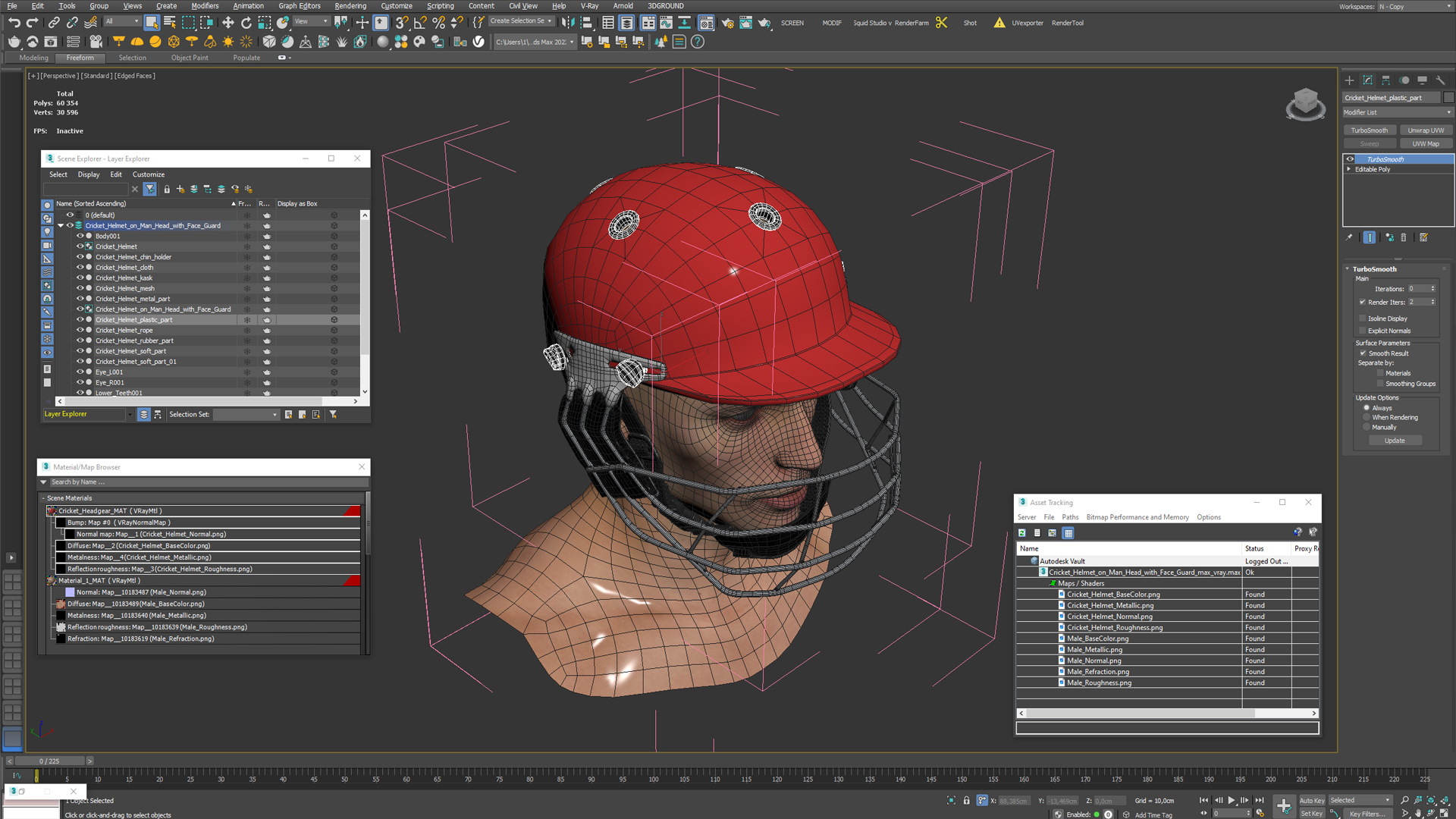
Task: Click lock icon in Scene Explorer toolbar
Action: pyautogui.click(x=167, y=190)
